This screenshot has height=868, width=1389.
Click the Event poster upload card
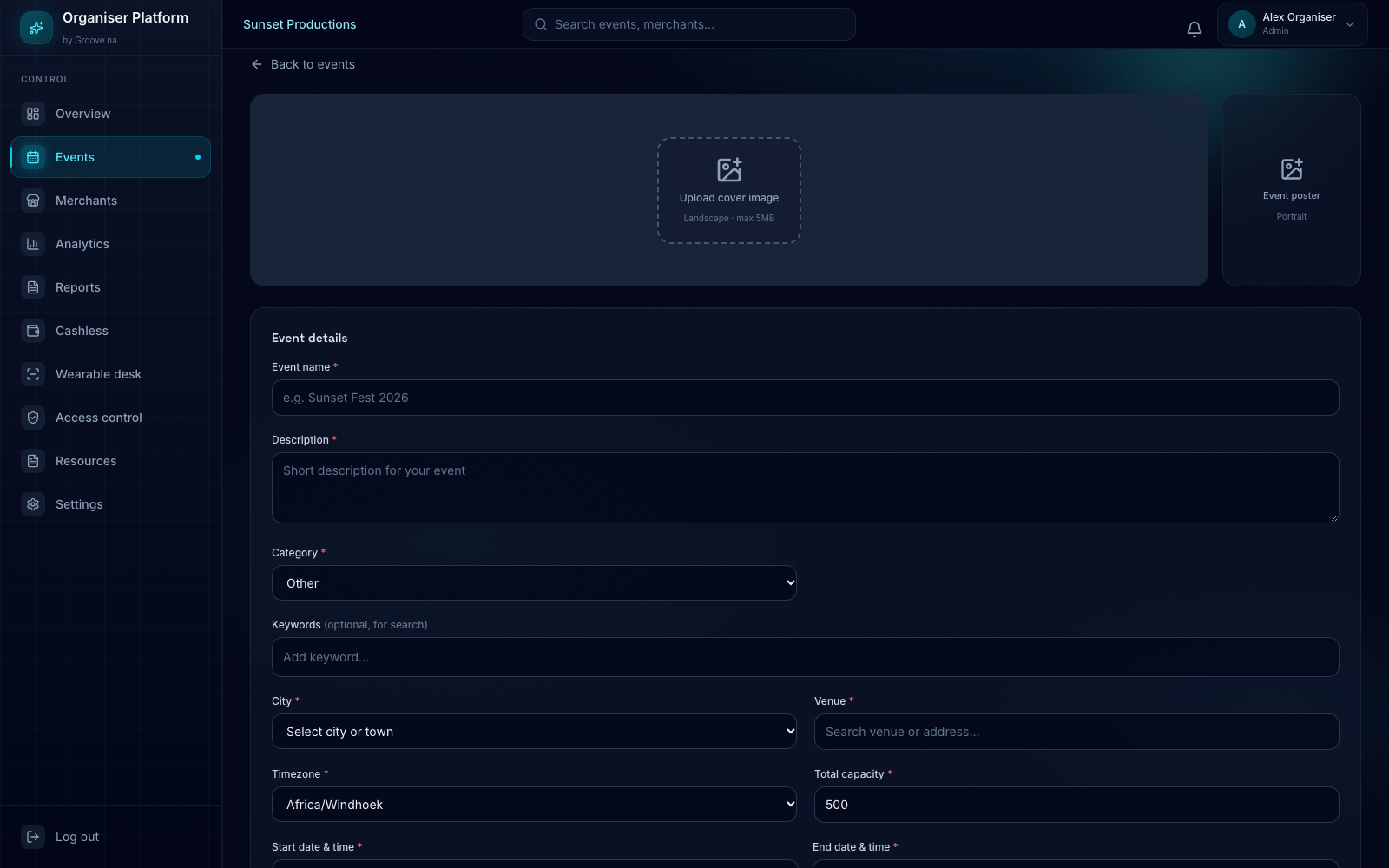tap(1292, 190)
